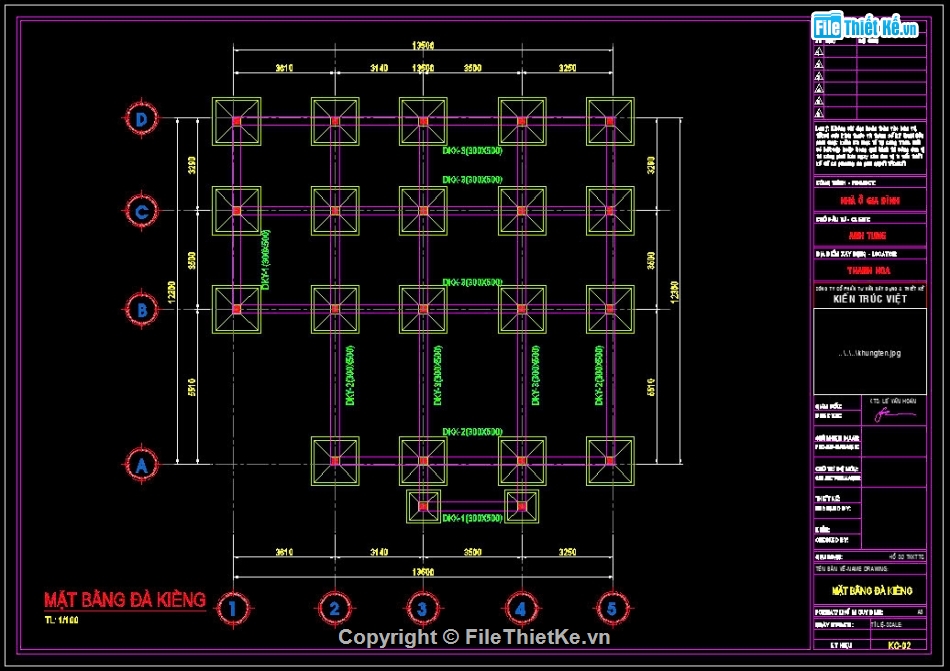Click the vertical beam label beside axis 5
The image size is (950, 671).
coord(599,375)
